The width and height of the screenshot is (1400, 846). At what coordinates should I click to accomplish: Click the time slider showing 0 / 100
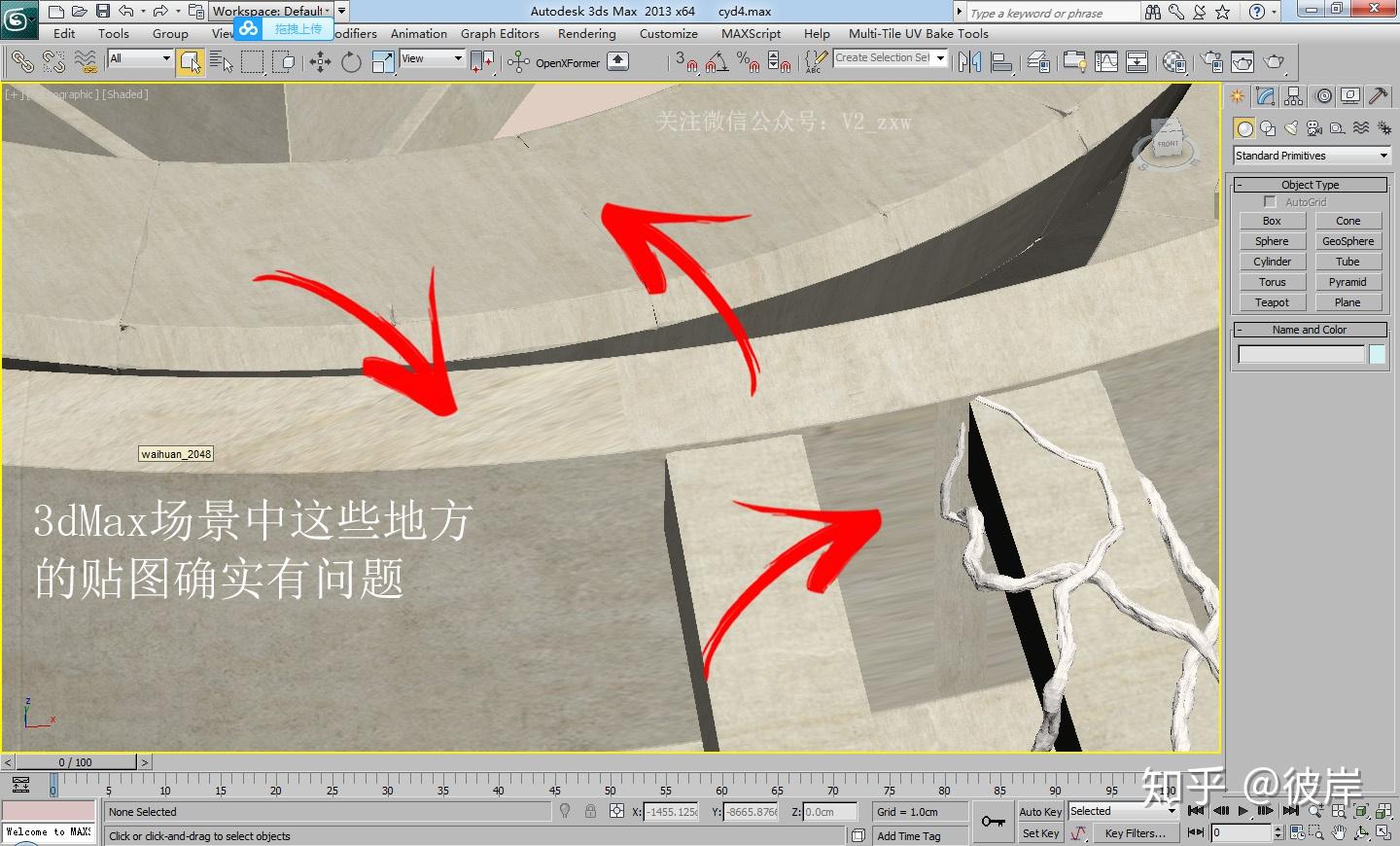coord(76,762)
